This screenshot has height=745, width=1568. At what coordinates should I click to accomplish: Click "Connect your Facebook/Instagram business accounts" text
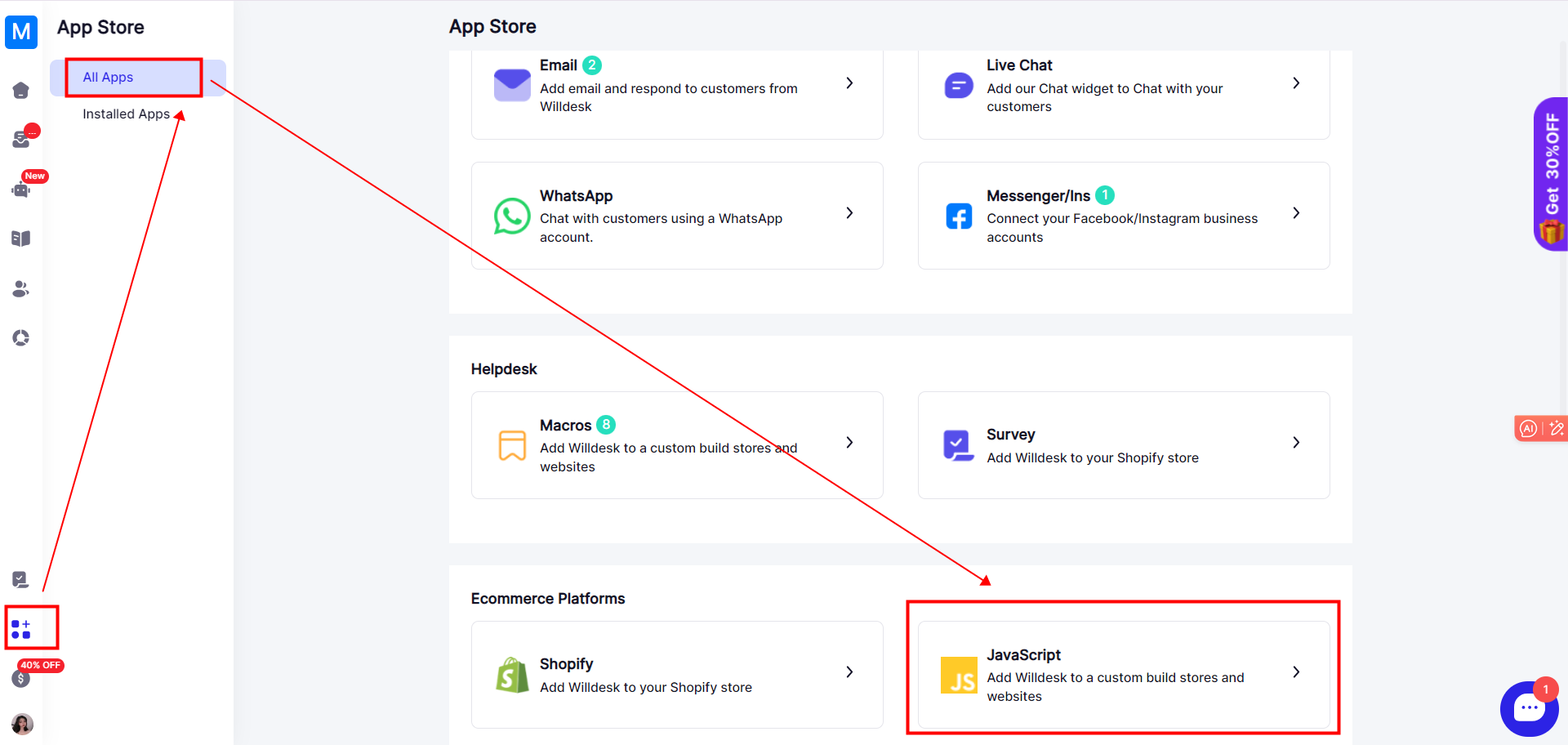pos(1122,228)
